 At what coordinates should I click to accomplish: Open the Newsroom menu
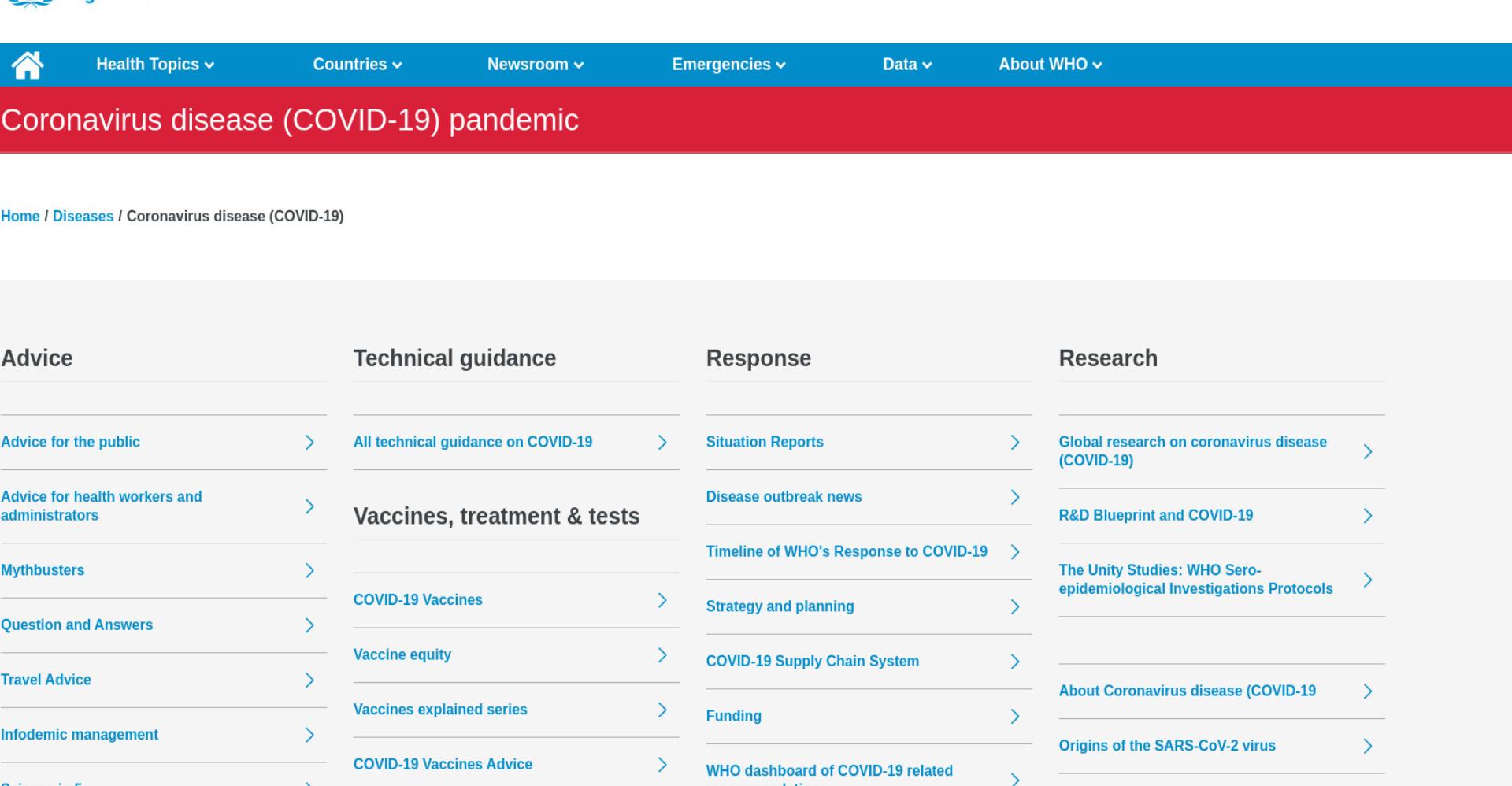[535, 65]
